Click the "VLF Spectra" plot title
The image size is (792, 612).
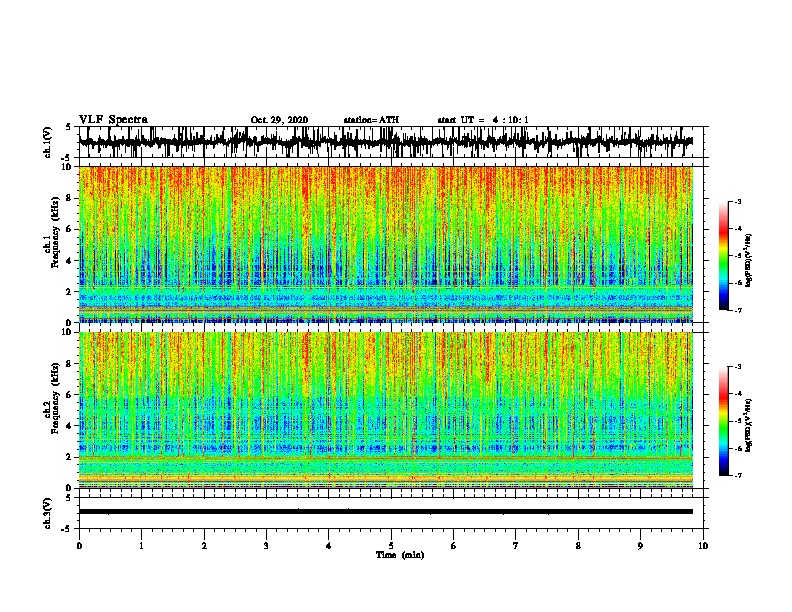pyautogui.click(x=113, y=120)
